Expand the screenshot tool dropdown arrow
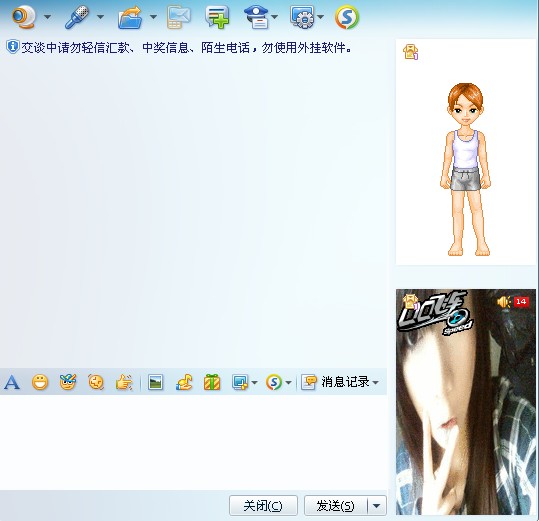Image resolution: width=539 pixels, height=521 pixels. tap(254, 383)
